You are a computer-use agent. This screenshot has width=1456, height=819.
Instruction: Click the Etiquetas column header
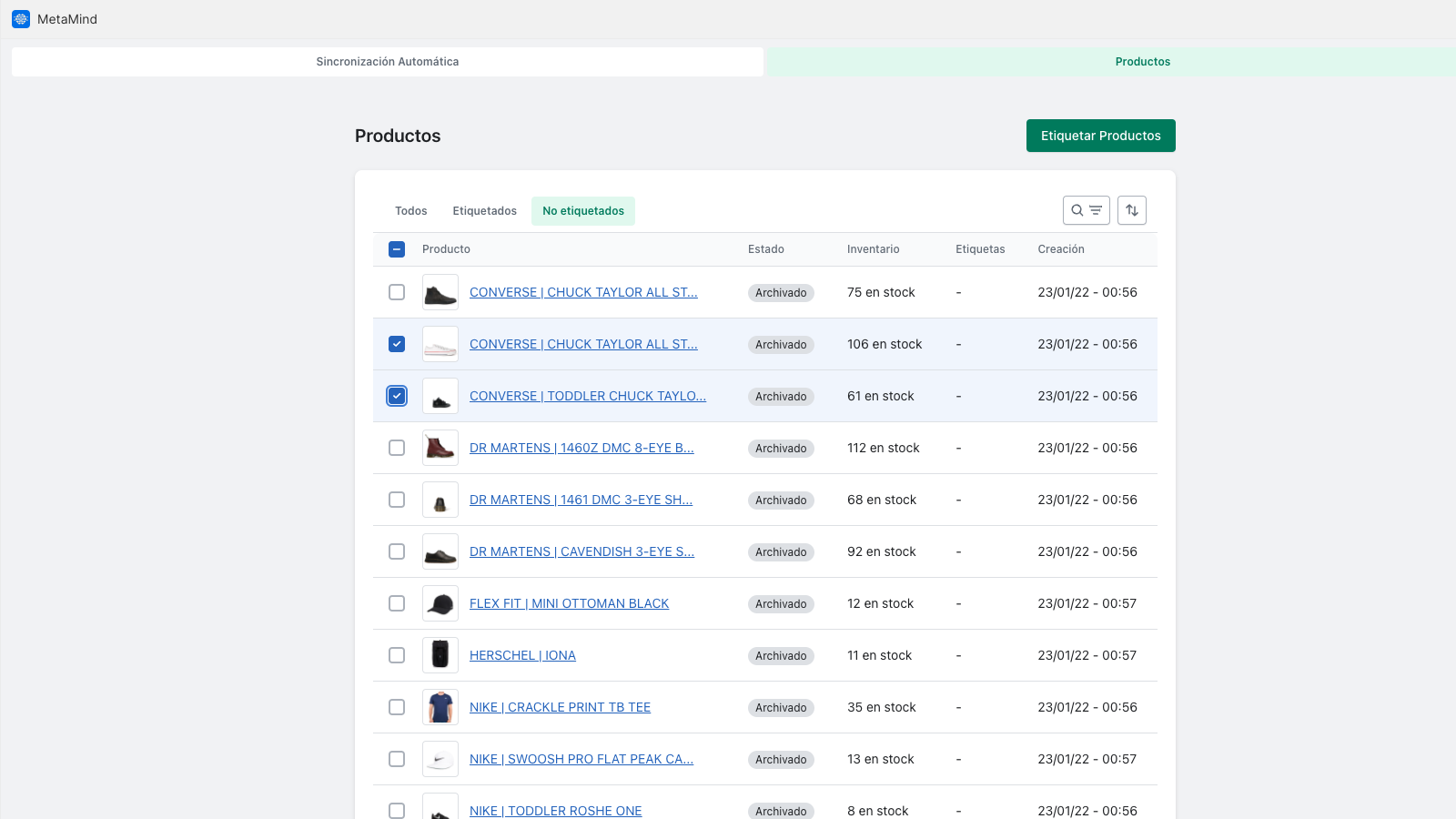click(x=980, y=249)
